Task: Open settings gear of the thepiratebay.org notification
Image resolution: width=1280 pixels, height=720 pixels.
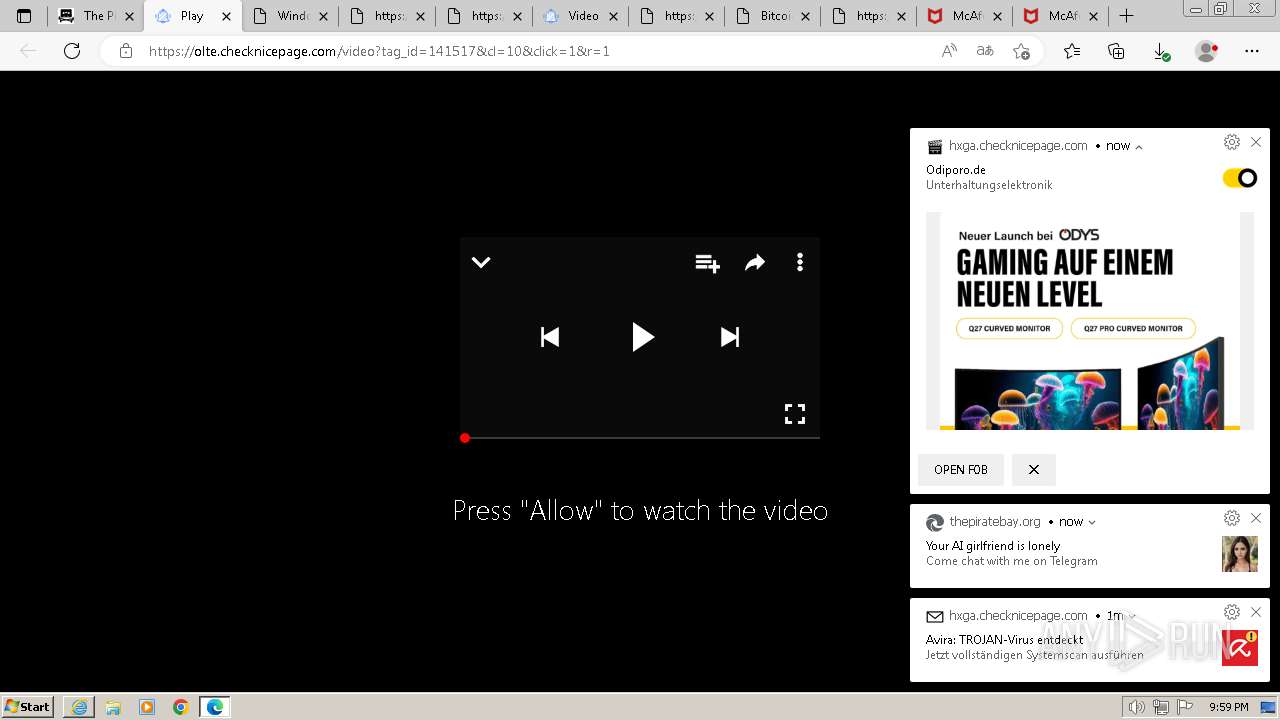Action: (x=1232, y=518)
